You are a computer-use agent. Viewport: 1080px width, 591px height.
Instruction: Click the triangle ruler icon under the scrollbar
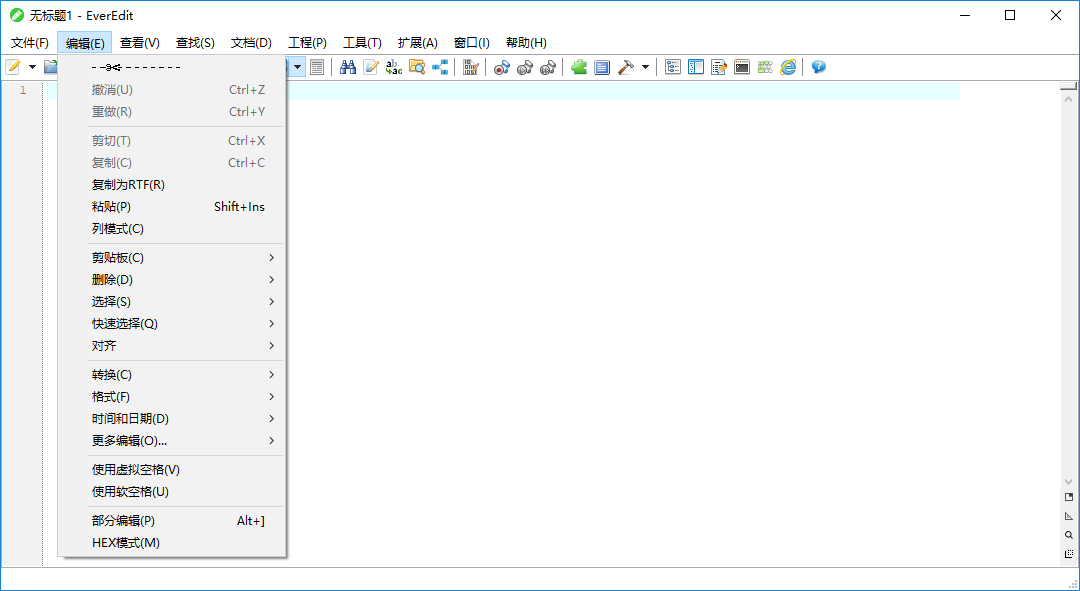click(x=1069, y=516)
